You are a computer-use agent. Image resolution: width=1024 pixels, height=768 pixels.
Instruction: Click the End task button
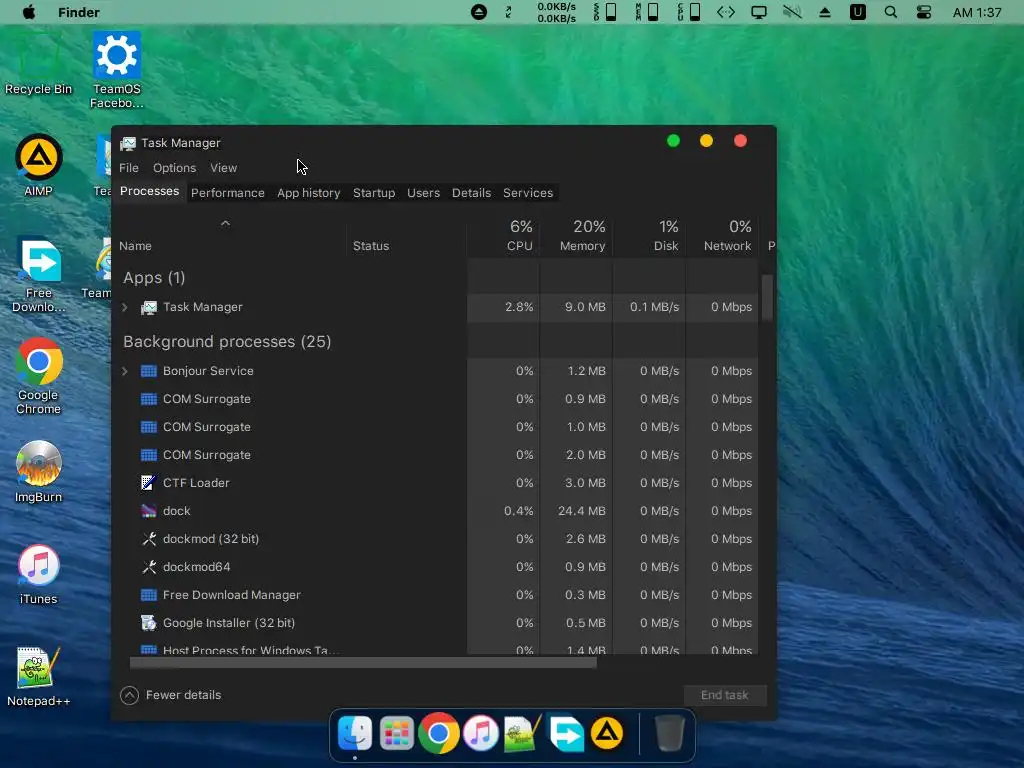tap(725, 695)
